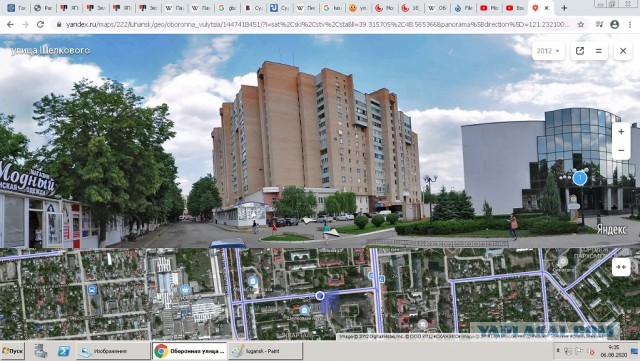Switch to the Google 'gbc' tab
Image resolution: width=640 pixels, height=361 pixels.
tap(227, 8)
